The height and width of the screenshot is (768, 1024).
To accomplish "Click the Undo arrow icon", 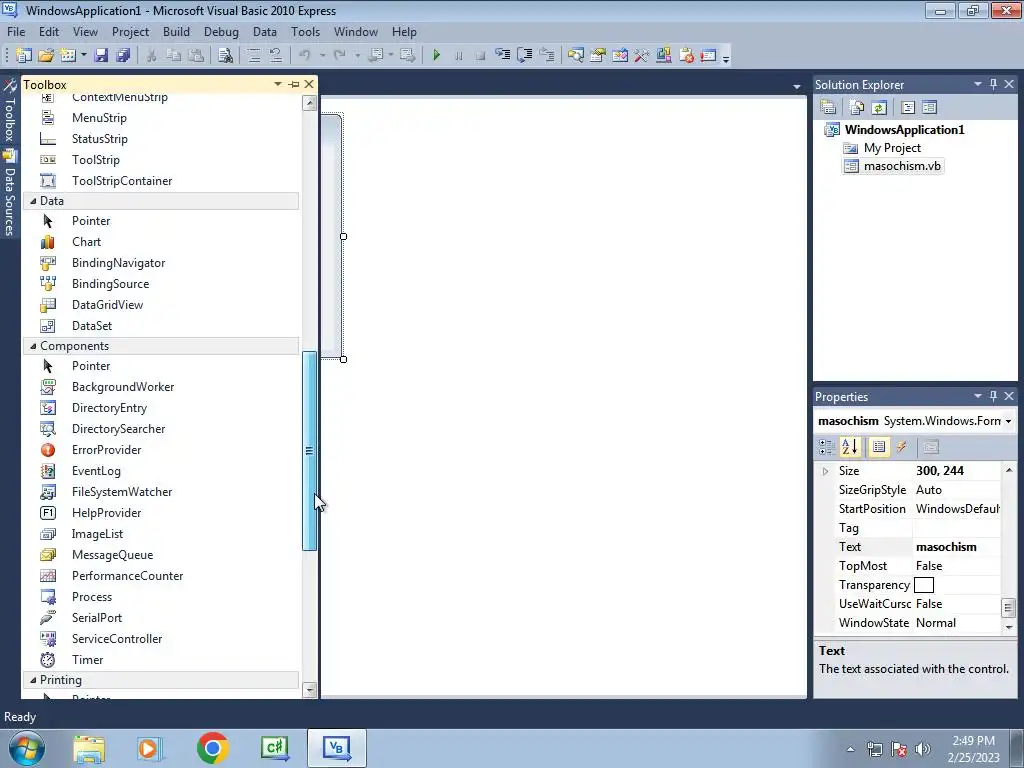I will (x=305, y=56).
